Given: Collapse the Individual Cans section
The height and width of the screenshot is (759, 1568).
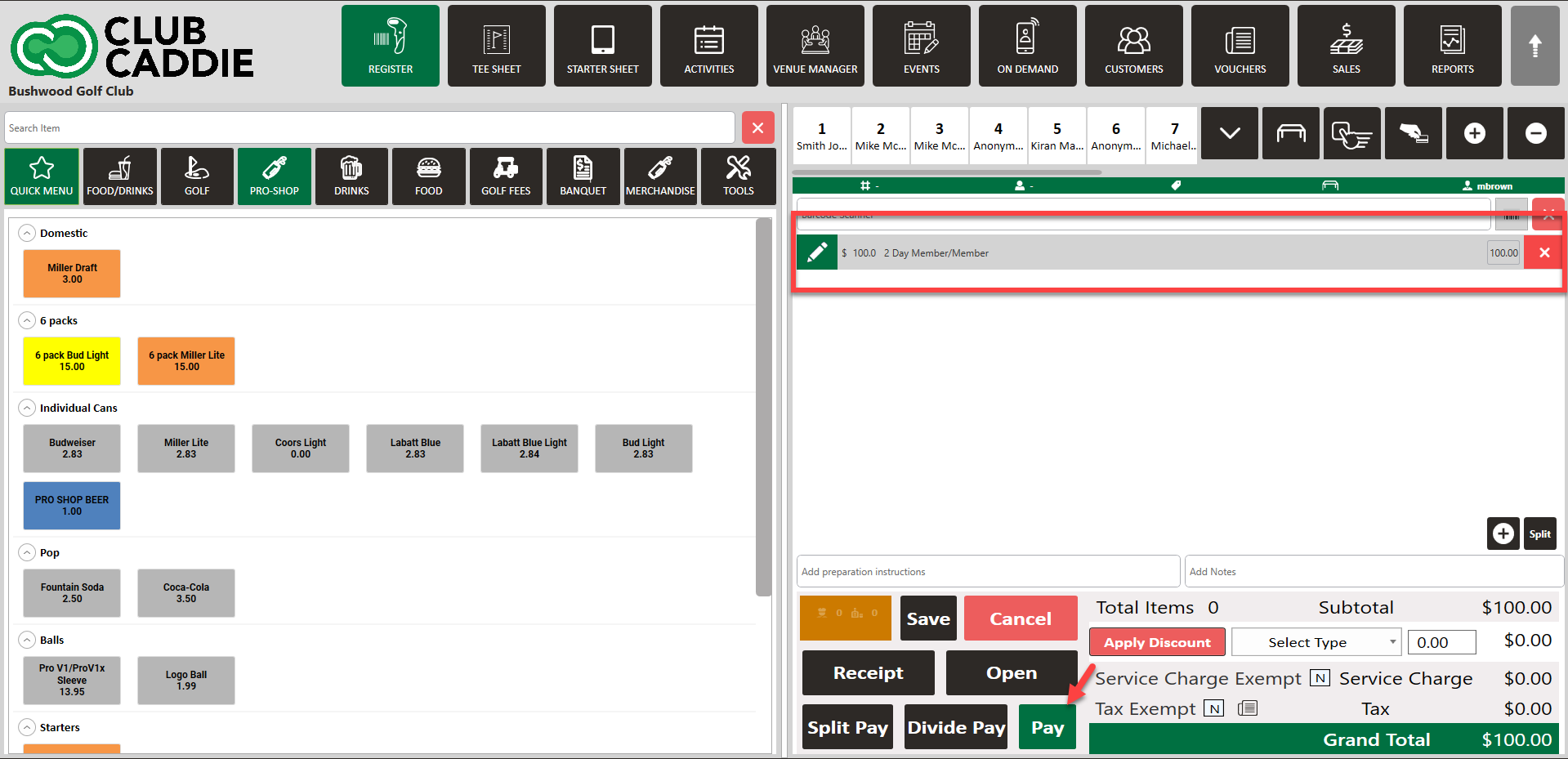Looking at the screenshot, I should (x=27, y=408).
